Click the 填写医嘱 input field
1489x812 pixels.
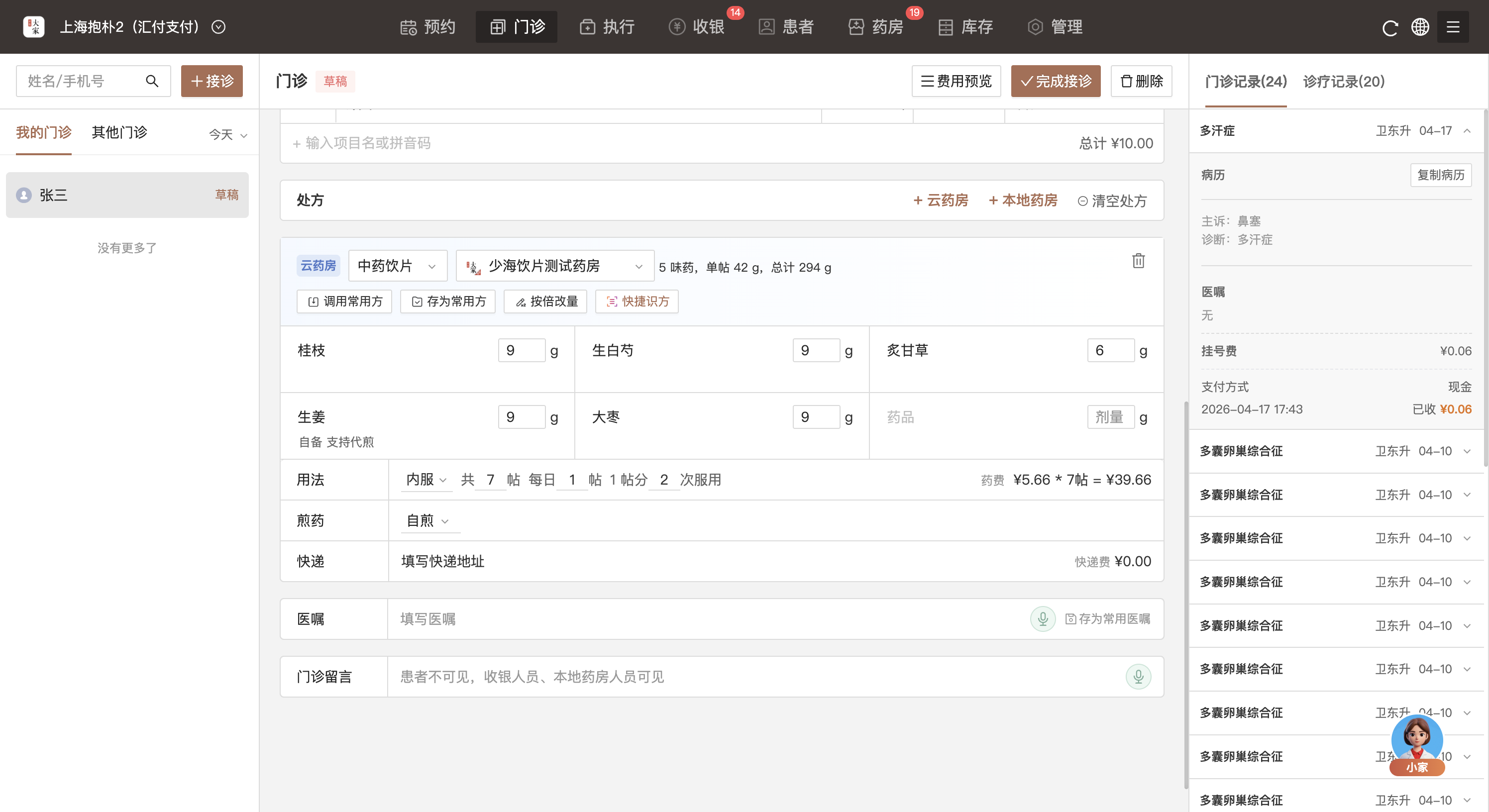(694, 619)
